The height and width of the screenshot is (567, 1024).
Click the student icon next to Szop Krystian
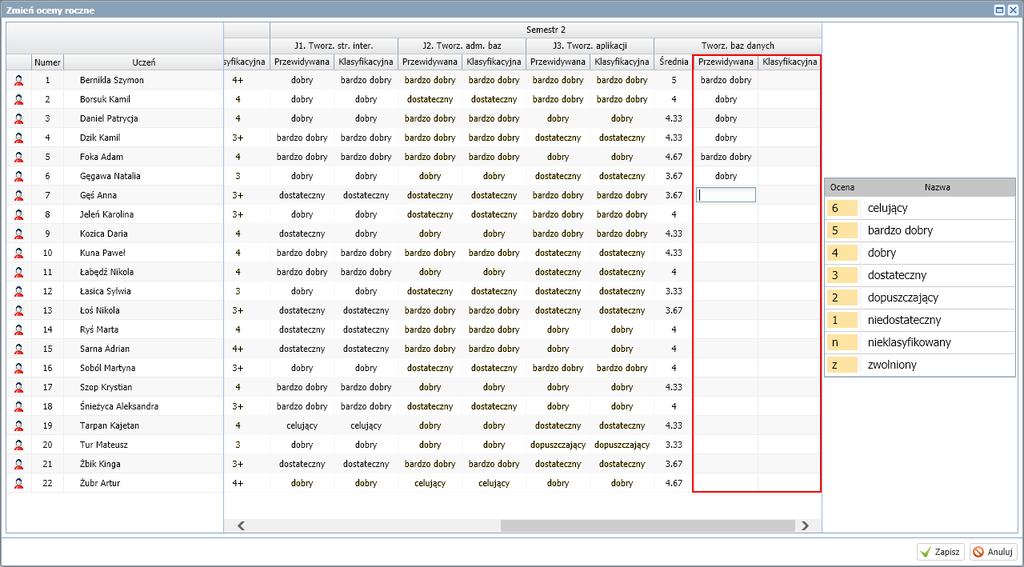(x=18, y=387)
